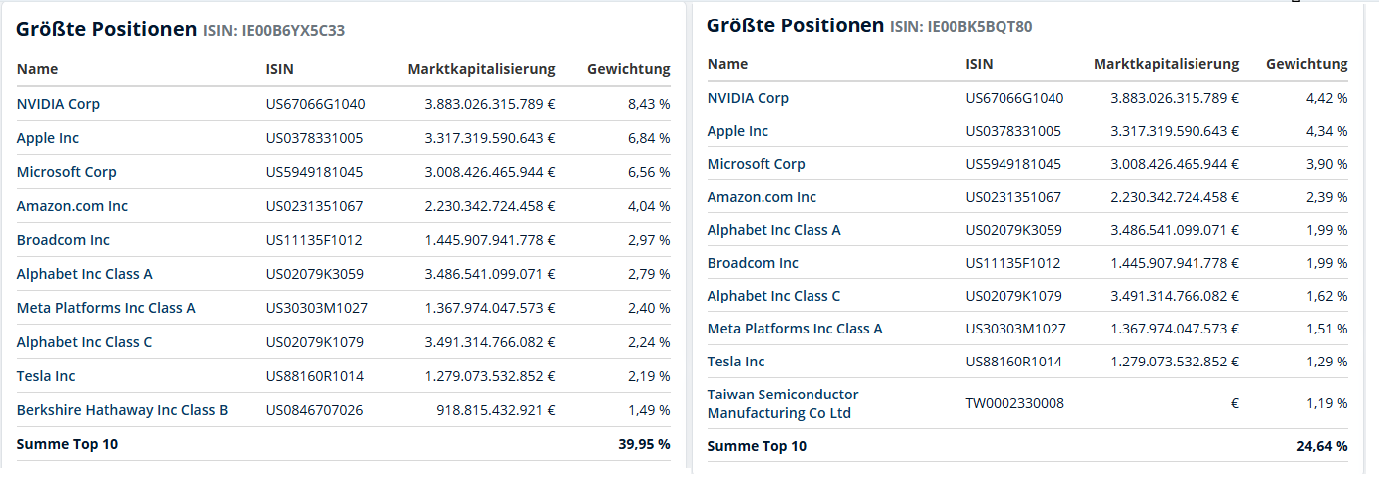
Task: Click Alphabet Inc Class A weighted 2,79 %
Action: coord(84,274)
